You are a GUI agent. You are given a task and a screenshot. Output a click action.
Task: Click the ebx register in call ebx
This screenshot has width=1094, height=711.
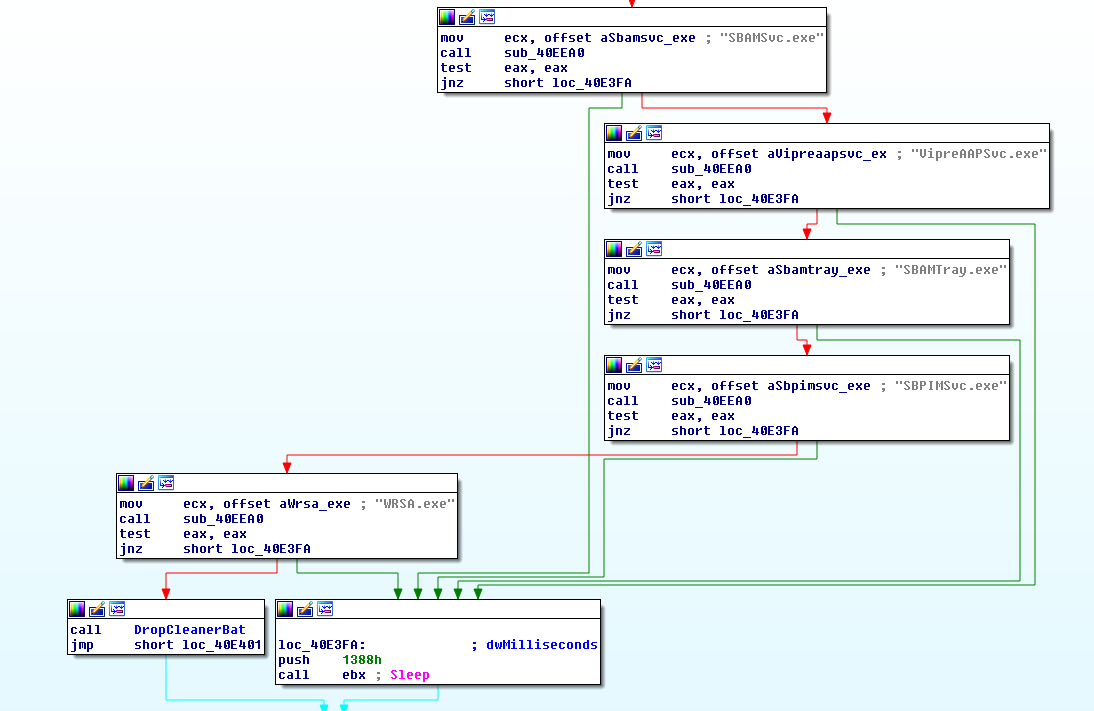pyautogui.click(x=354, y=675)
